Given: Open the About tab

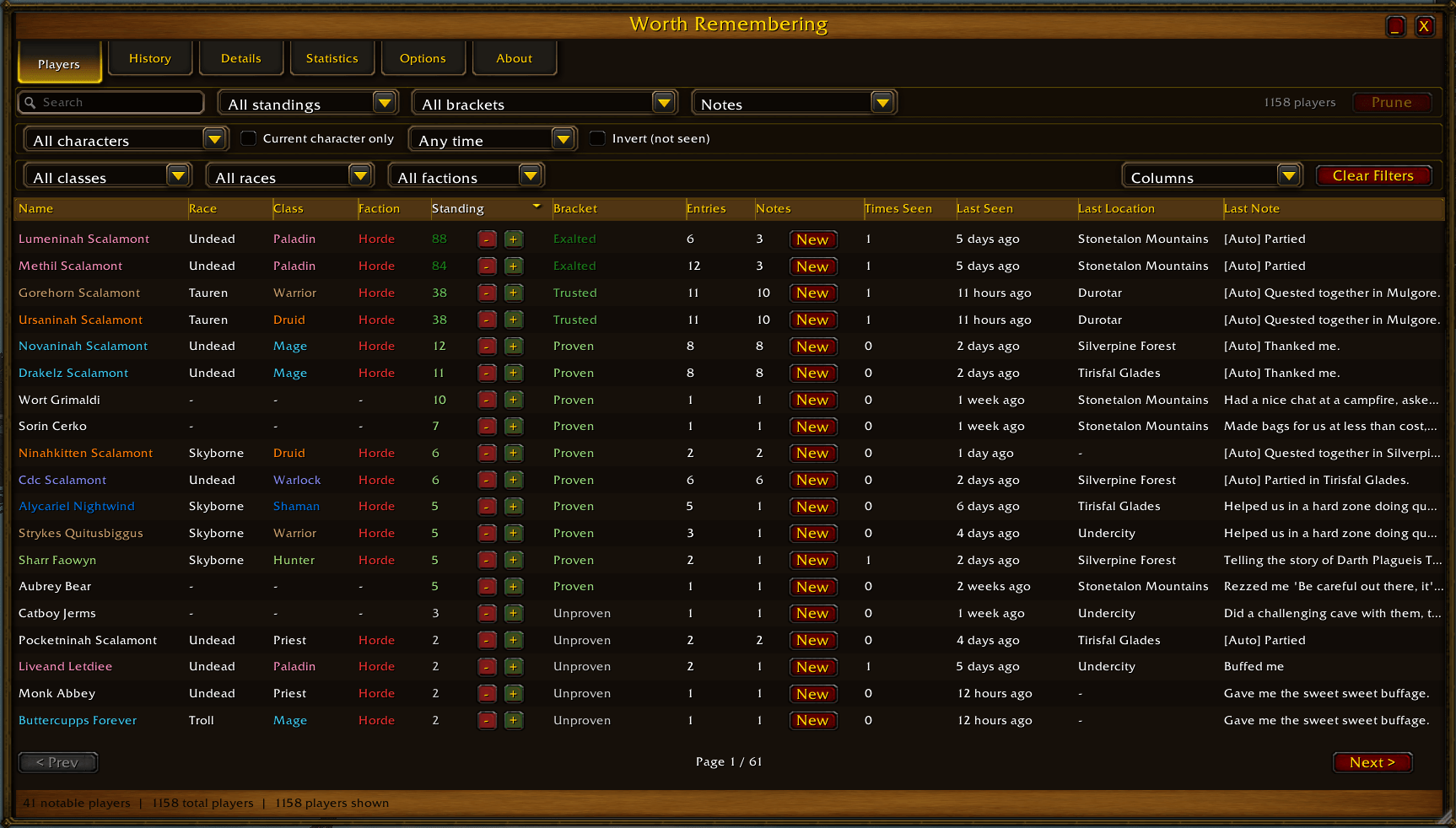Looking at the screenshot, I should point(514,58).
